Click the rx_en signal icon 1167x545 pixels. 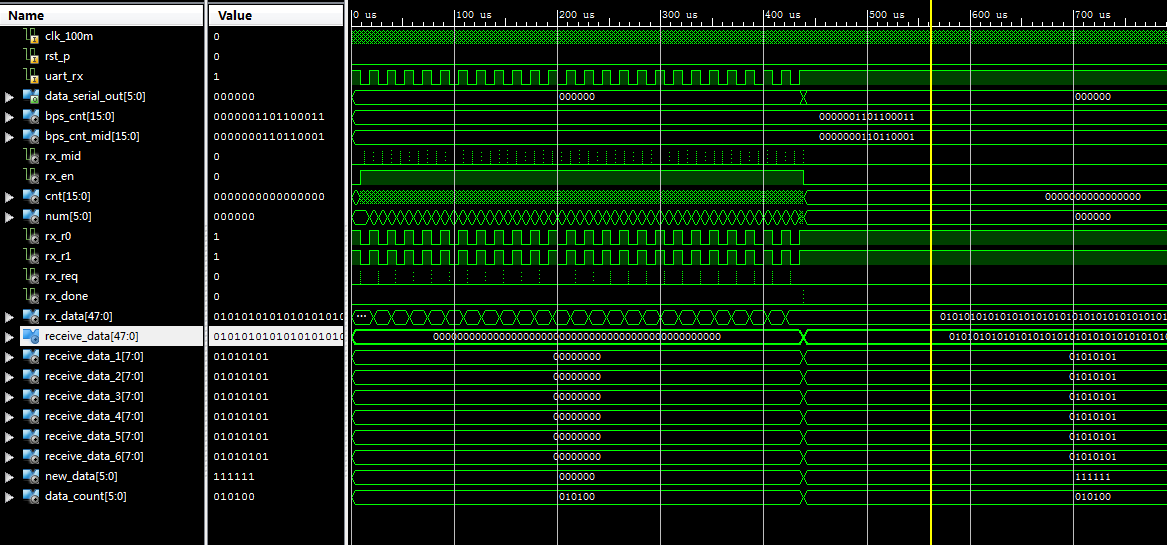click(x=31, y=176)
